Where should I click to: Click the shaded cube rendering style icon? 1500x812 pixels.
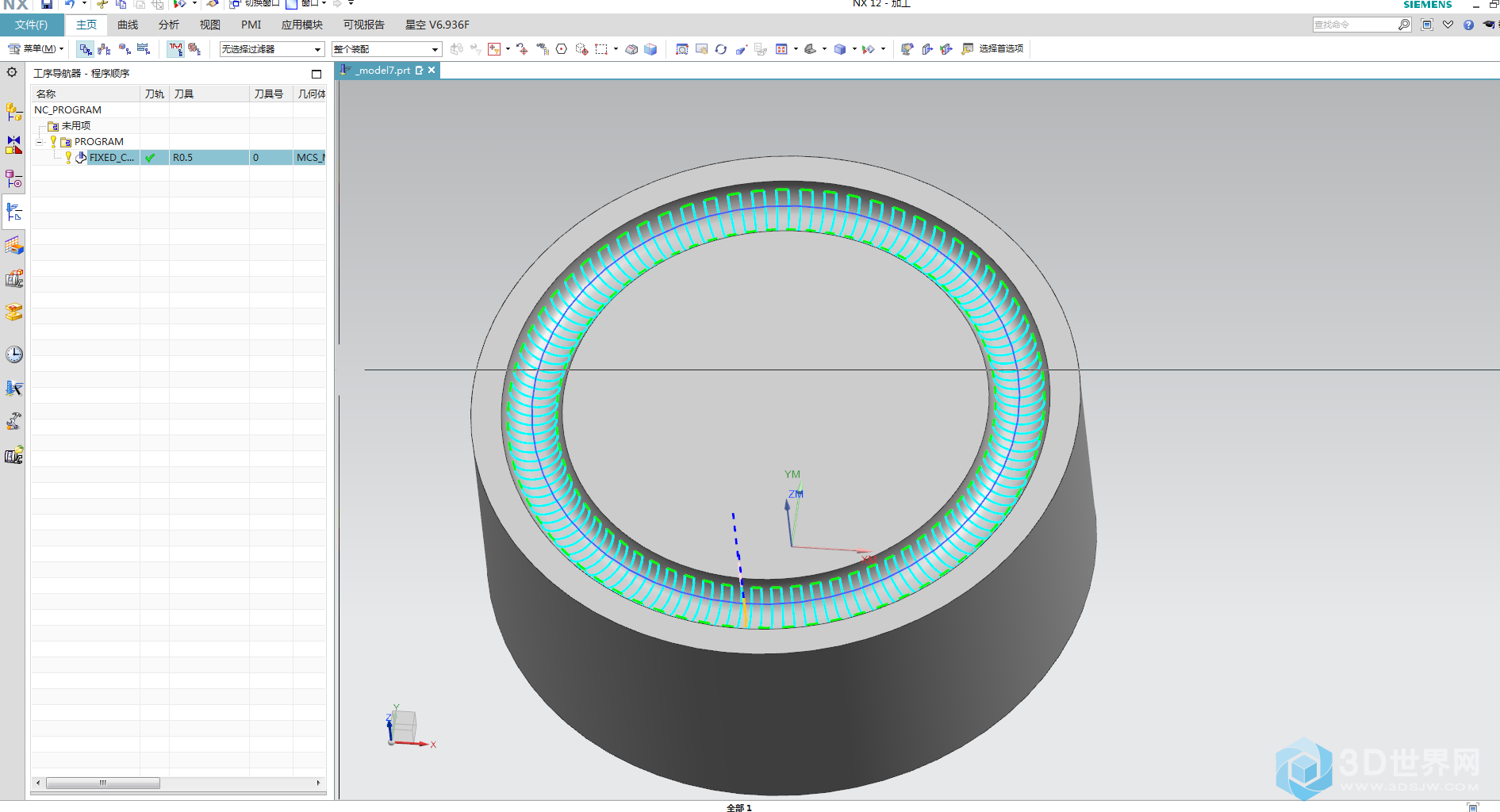840,49
